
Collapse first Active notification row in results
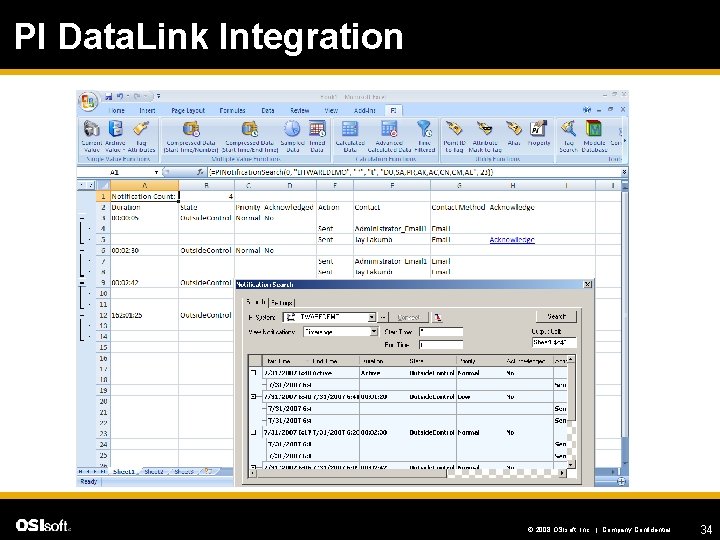254,373
